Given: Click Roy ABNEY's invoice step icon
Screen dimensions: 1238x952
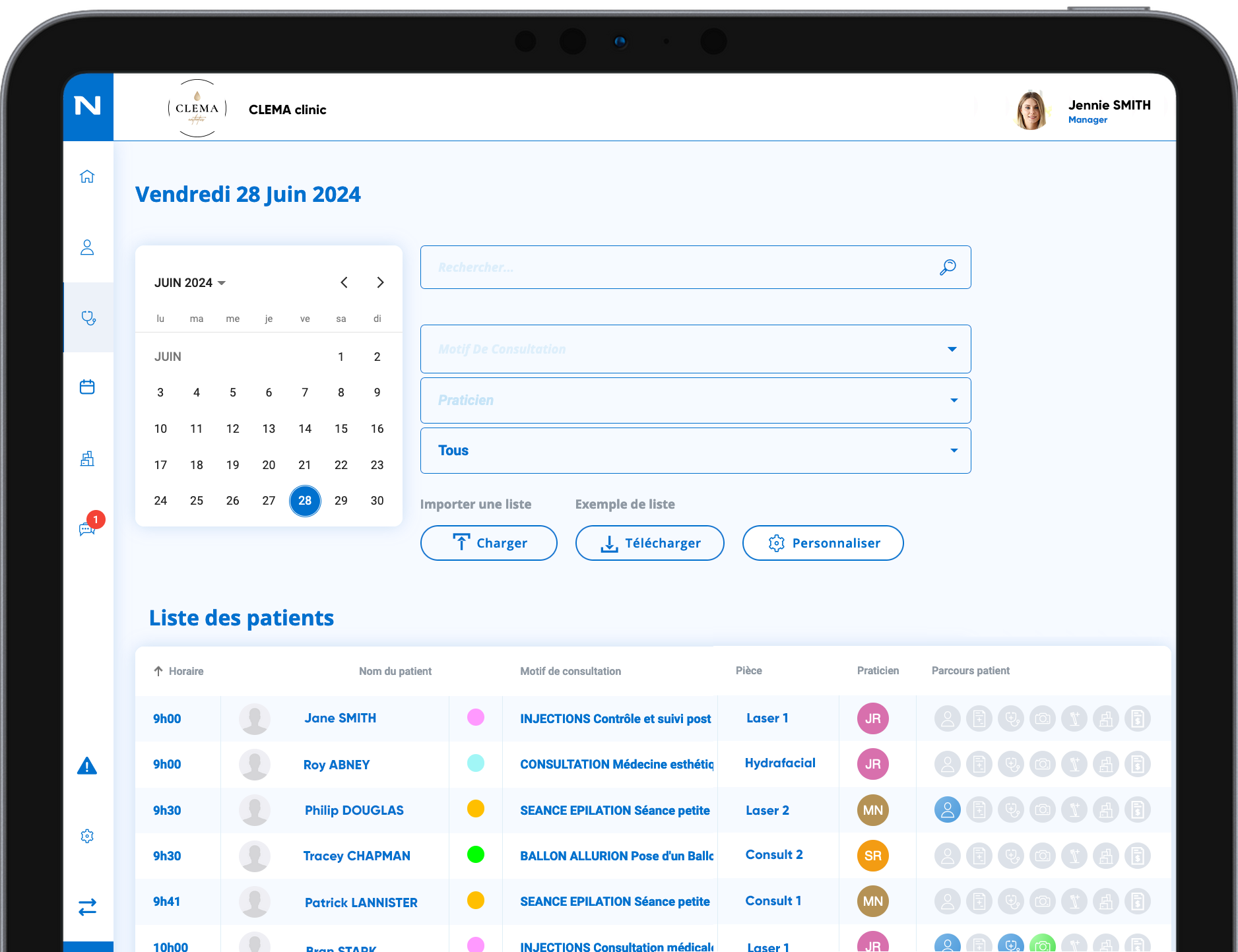Looking at the screenshot, I should tap(1138, 764).
